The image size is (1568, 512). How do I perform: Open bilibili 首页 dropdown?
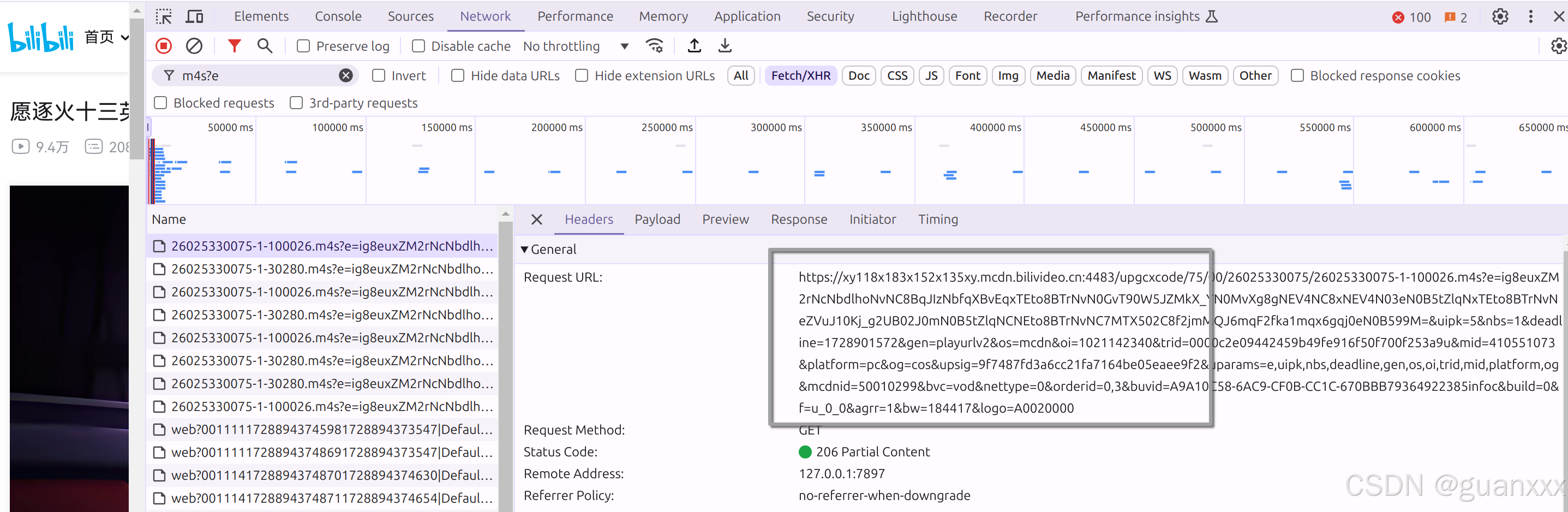click(x=107, y=37)
